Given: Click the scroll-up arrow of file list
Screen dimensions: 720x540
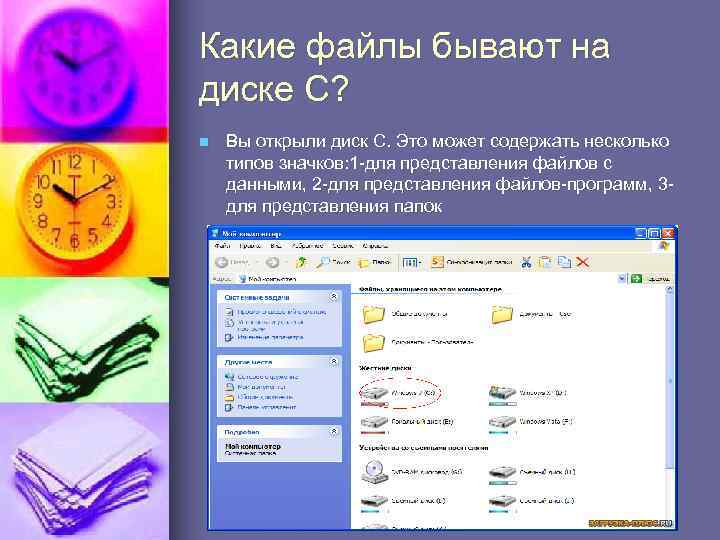Looking at the screenshot, I should [669, 289].
